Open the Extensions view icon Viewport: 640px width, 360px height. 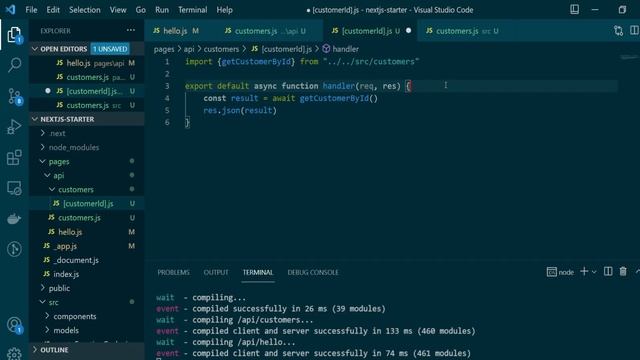(x=14, y=157)
